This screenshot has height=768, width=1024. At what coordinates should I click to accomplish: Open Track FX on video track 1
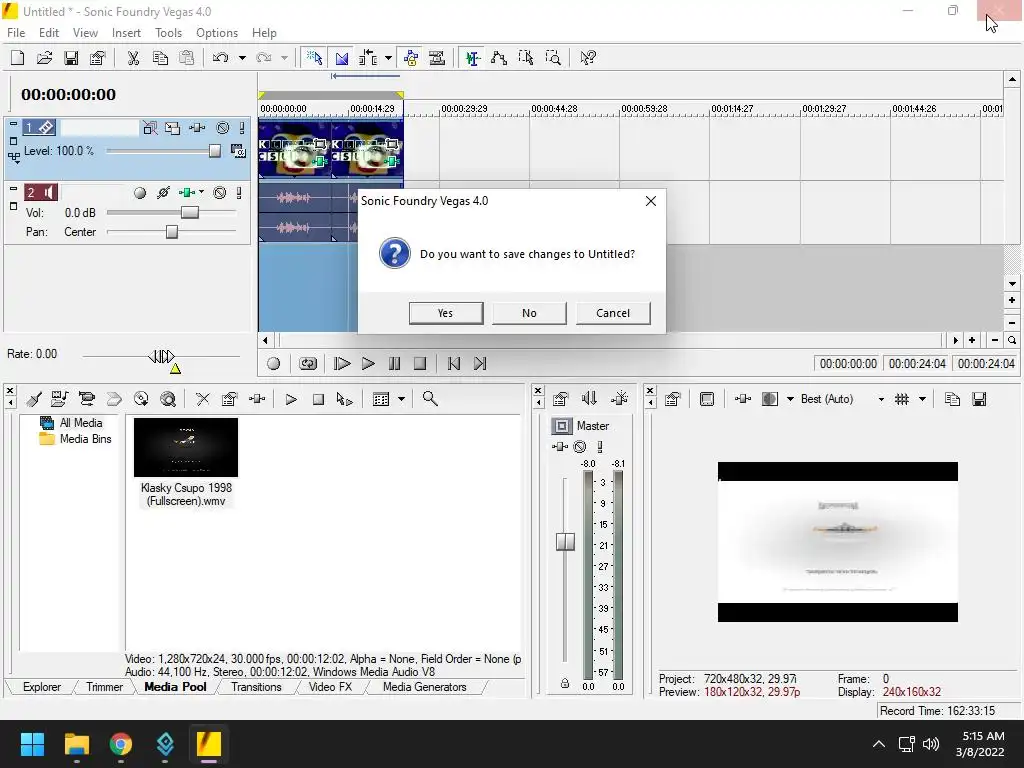(197, 128)
